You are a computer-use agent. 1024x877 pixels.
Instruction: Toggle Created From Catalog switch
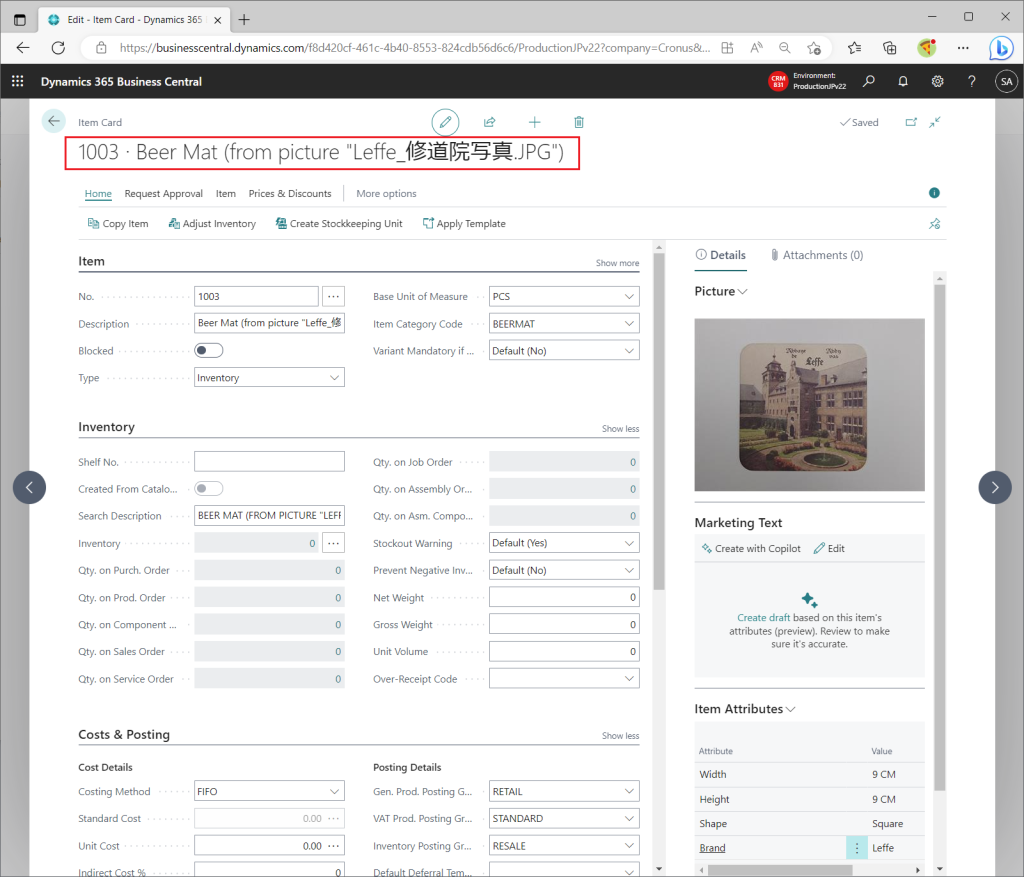209,488
